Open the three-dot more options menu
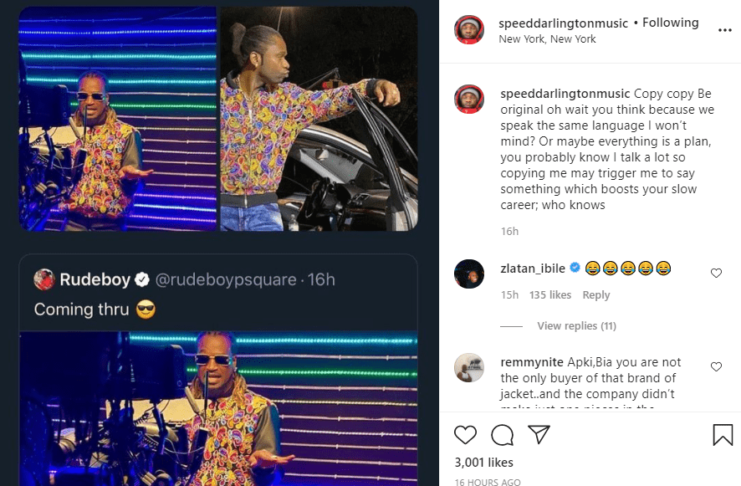 (x=725, y=30)
